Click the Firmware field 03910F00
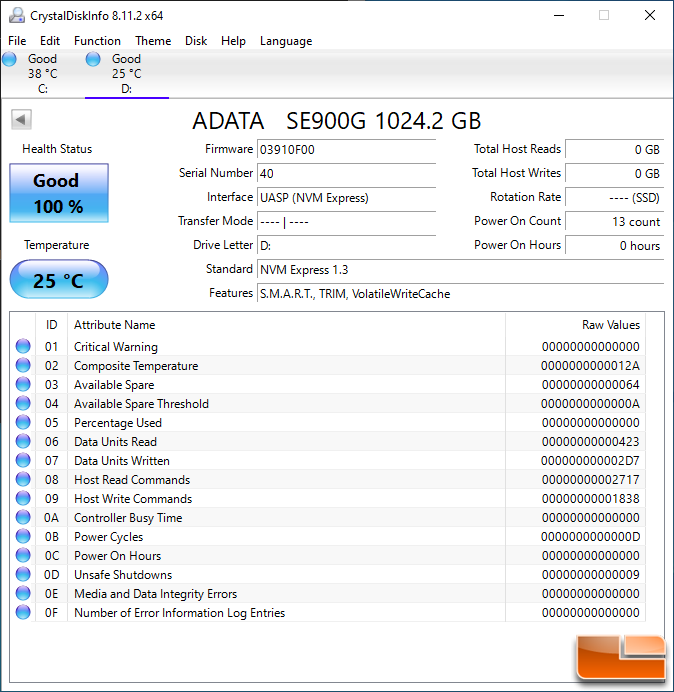This screenshot has width=674, height=692. (x=346, y=150)
